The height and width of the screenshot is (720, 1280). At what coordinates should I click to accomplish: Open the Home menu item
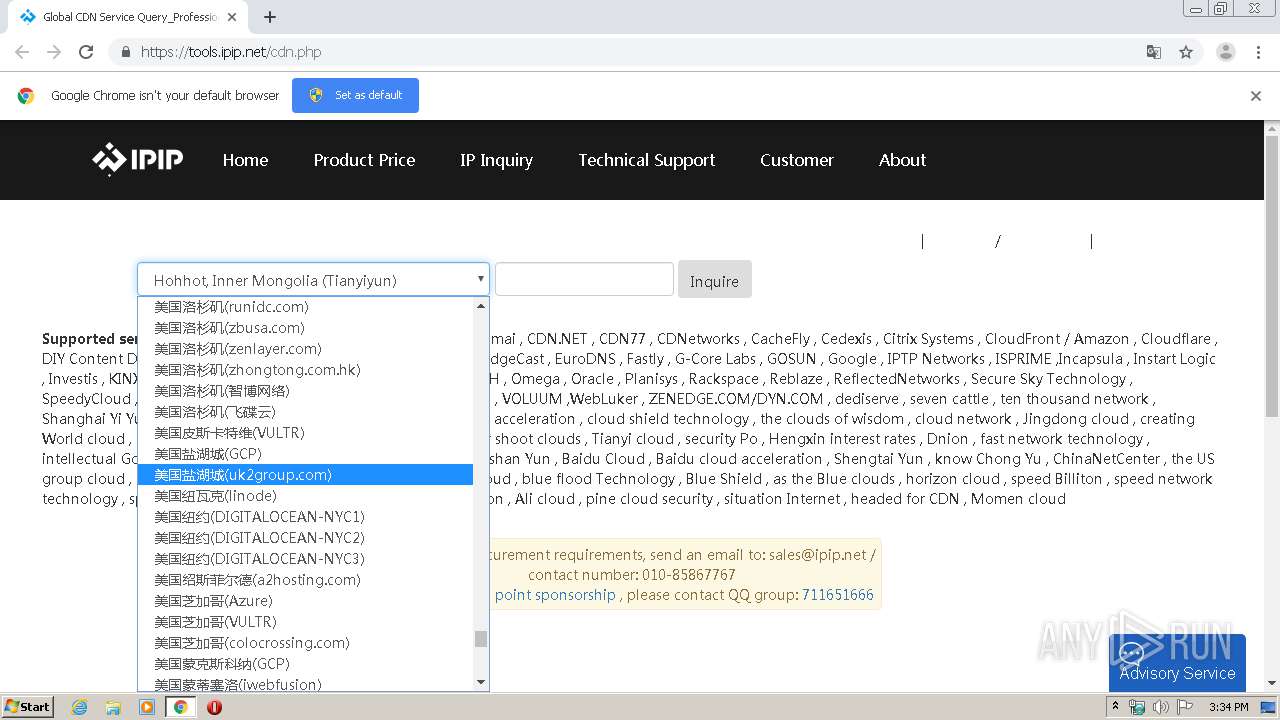pyautogui.click(x=245, y=160)
